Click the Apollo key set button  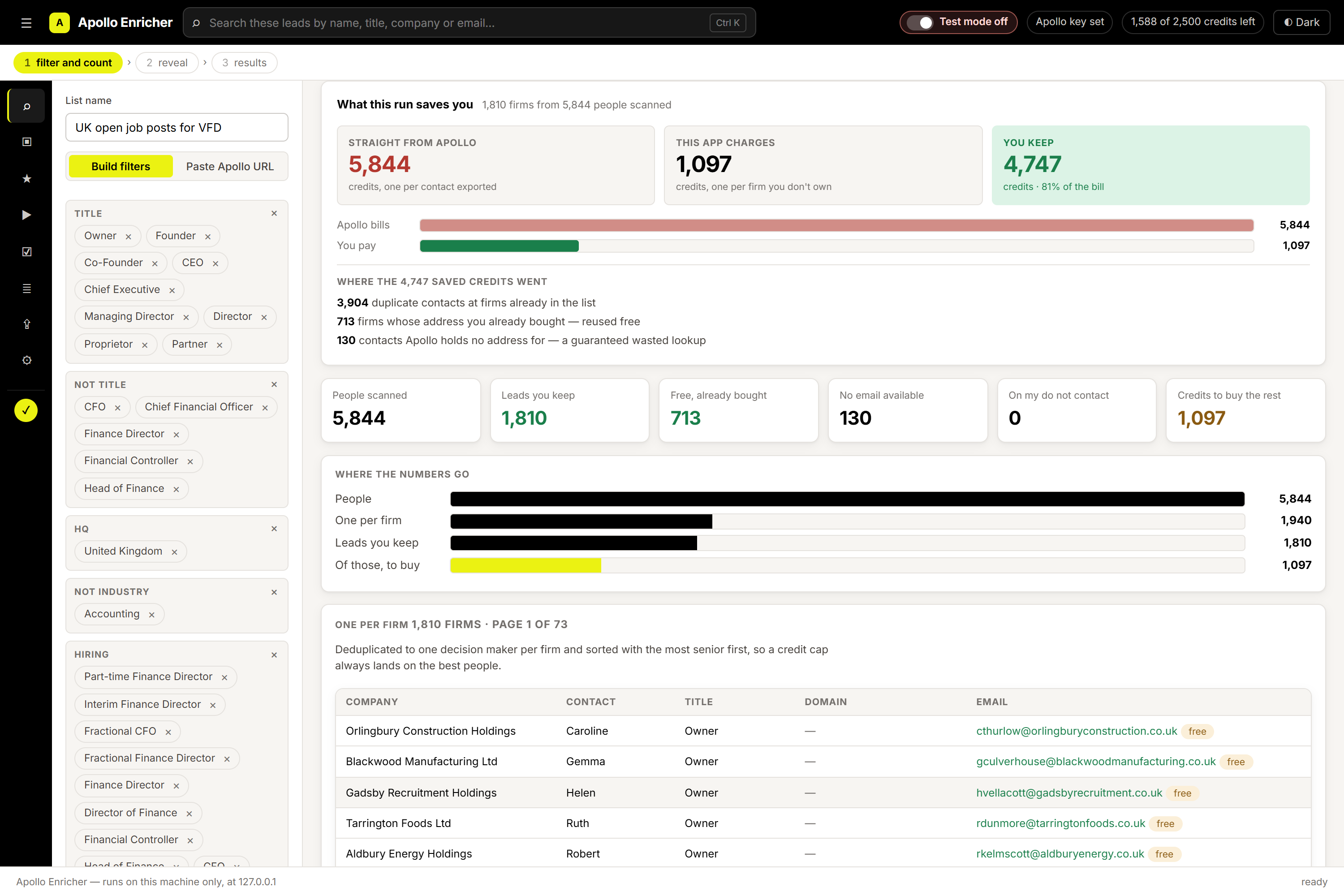[1070, 22]
